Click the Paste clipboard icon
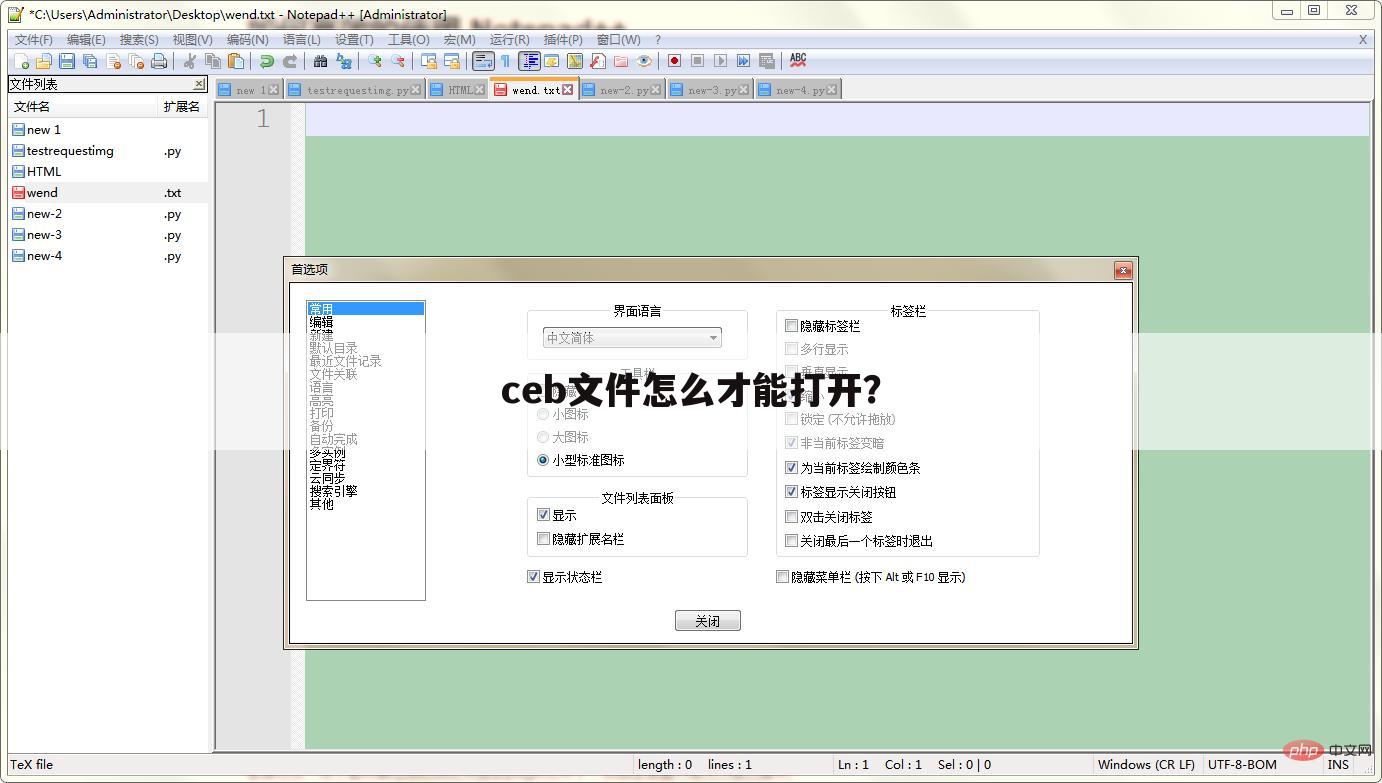Viewport: 1382px width, 783px height. click(x=235, y=61)
